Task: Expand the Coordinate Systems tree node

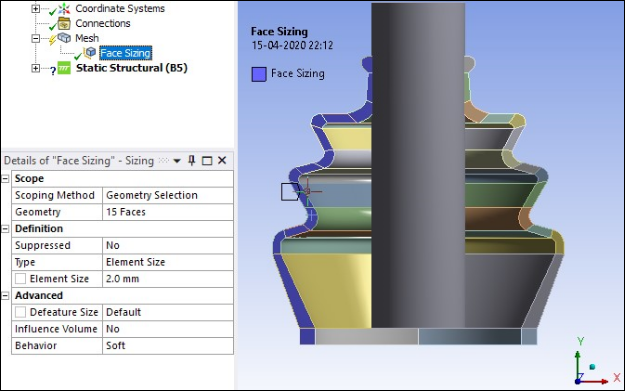Action: (x=35, y=8)
